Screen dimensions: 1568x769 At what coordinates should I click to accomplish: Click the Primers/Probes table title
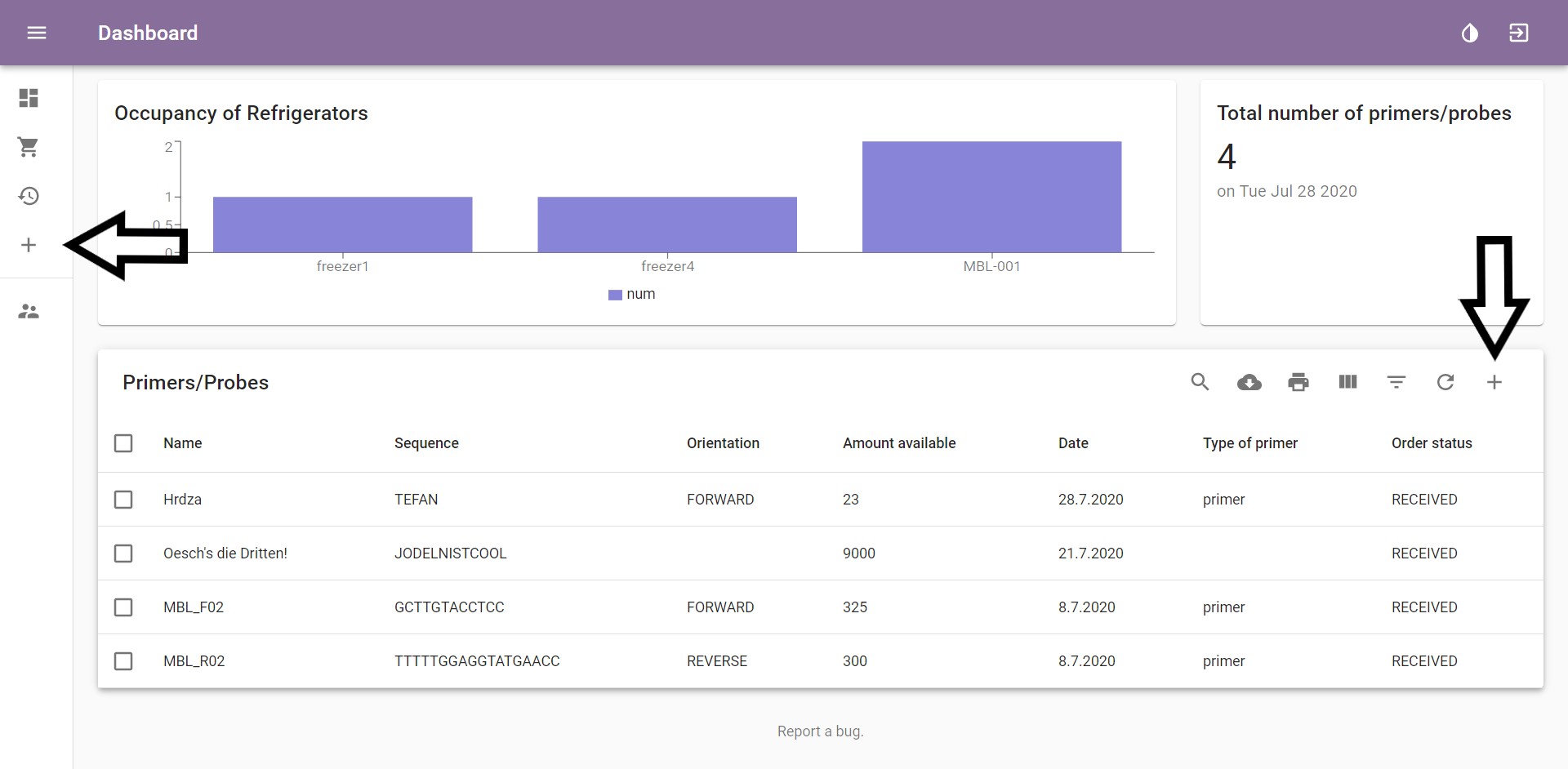point(195,382)
